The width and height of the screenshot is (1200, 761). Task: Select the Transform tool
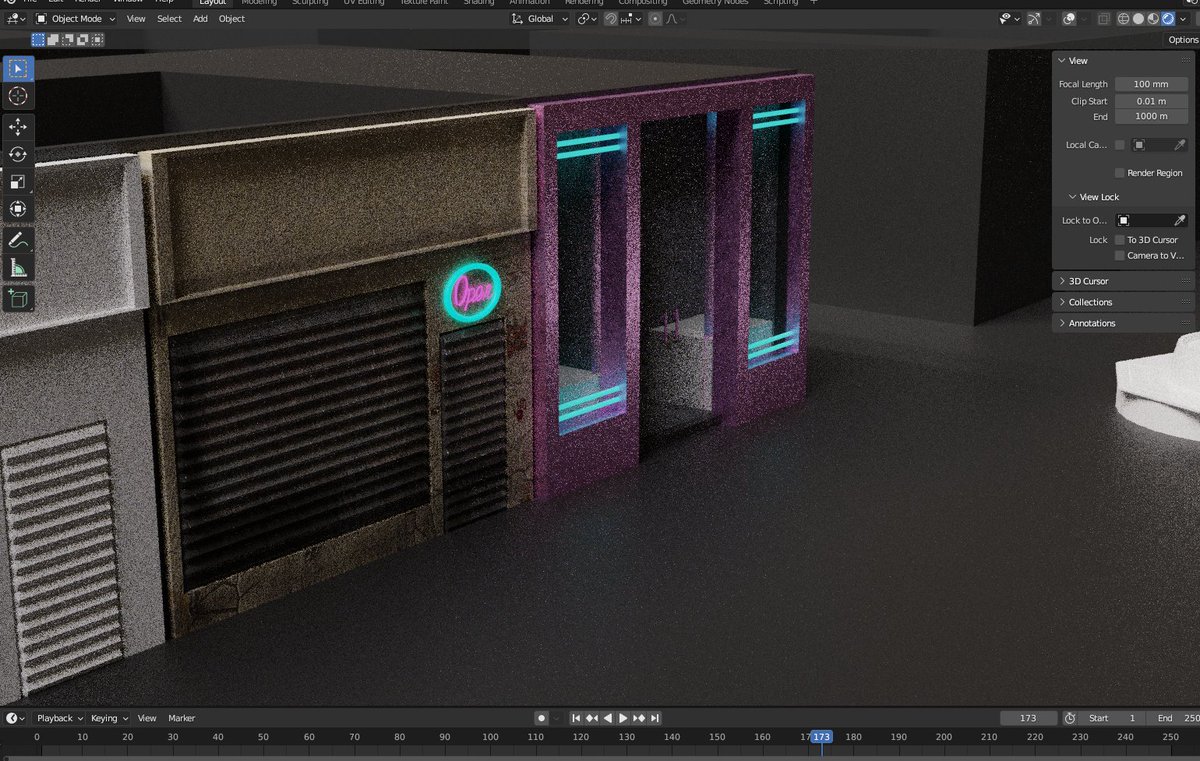pyautogui.click(x=18, y=209)
